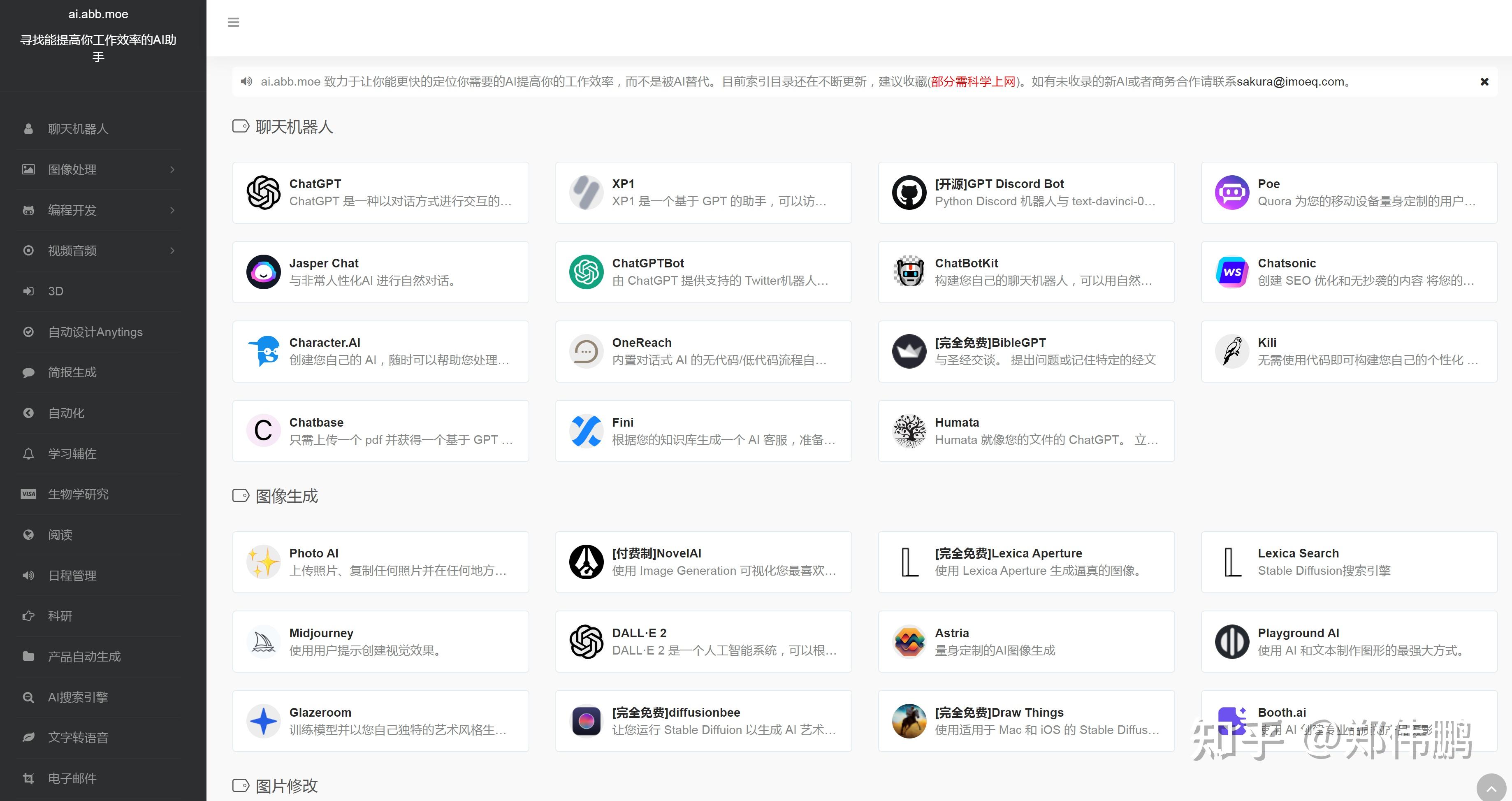Toggle the sidebar with hamburger icon
Viewport: 1512px width, 801px height.
coord(233,22)
